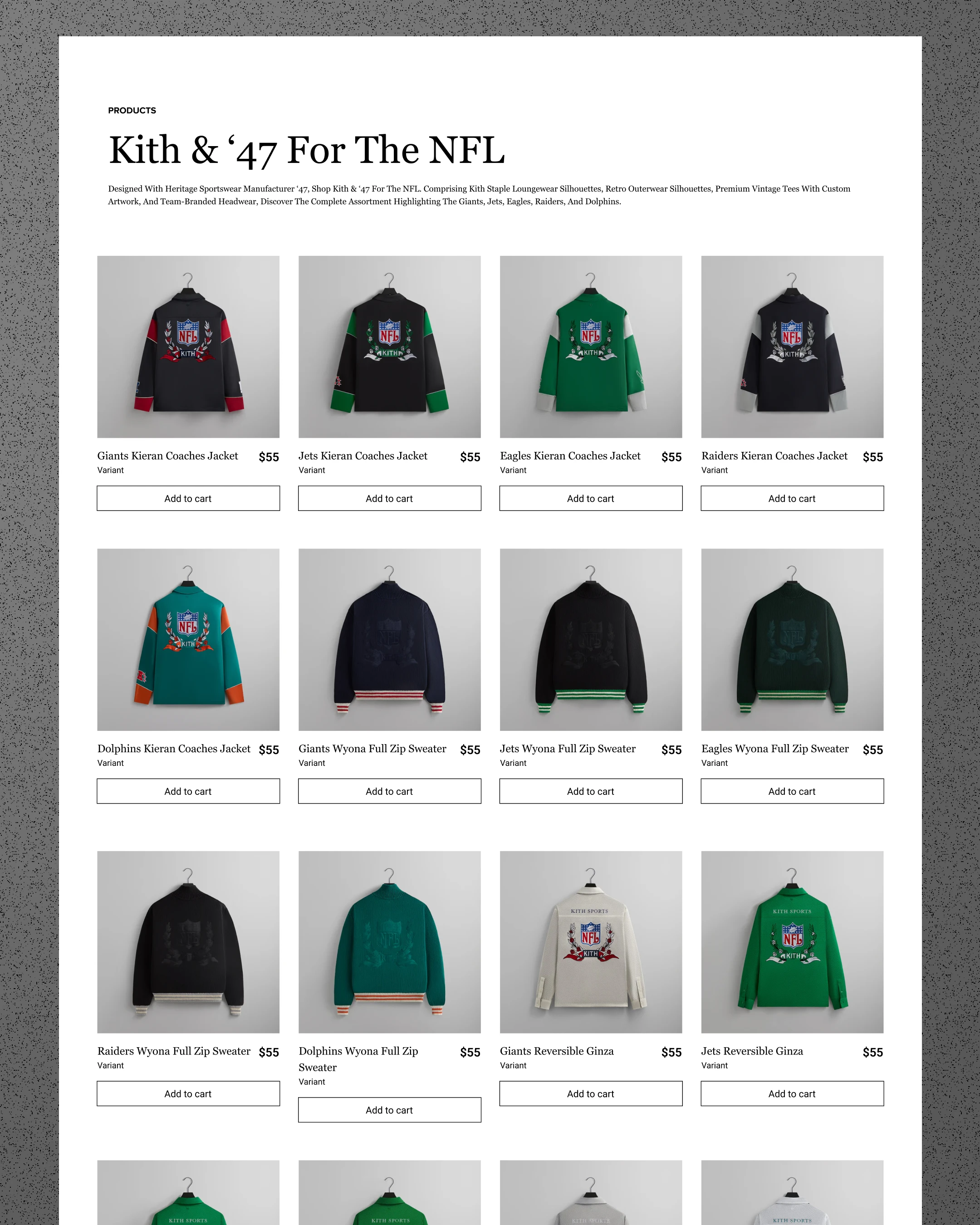The width and height of the screenshot is (980, 1225).
Task: Open the Raiders Kieran Coaches Jacket title link
Action: [774, 456]
